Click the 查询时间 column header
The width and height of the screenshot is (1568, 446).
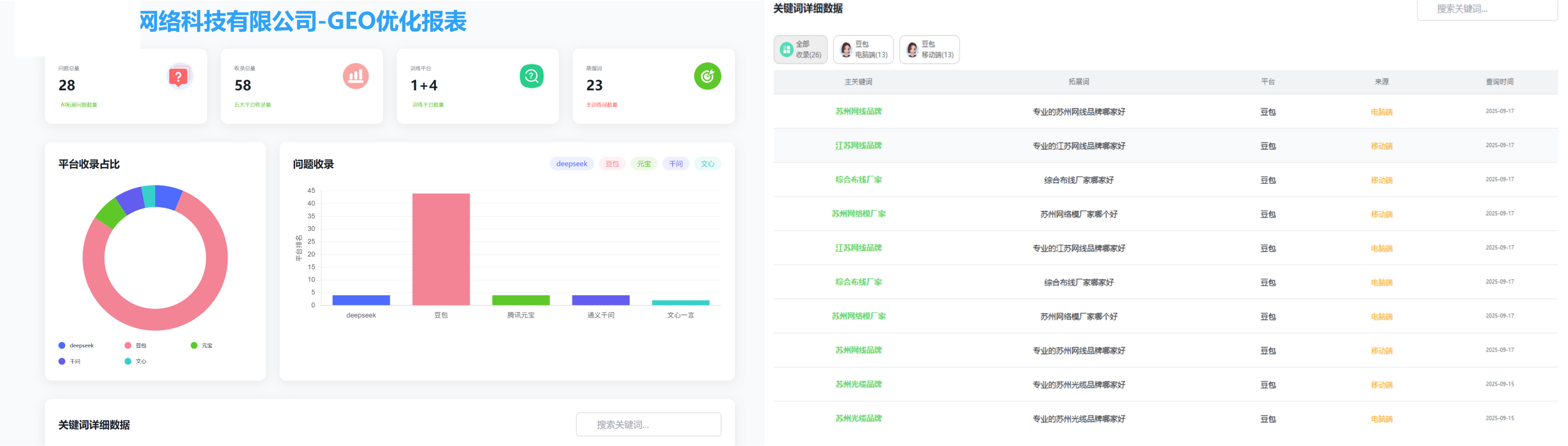point(1499,82)
